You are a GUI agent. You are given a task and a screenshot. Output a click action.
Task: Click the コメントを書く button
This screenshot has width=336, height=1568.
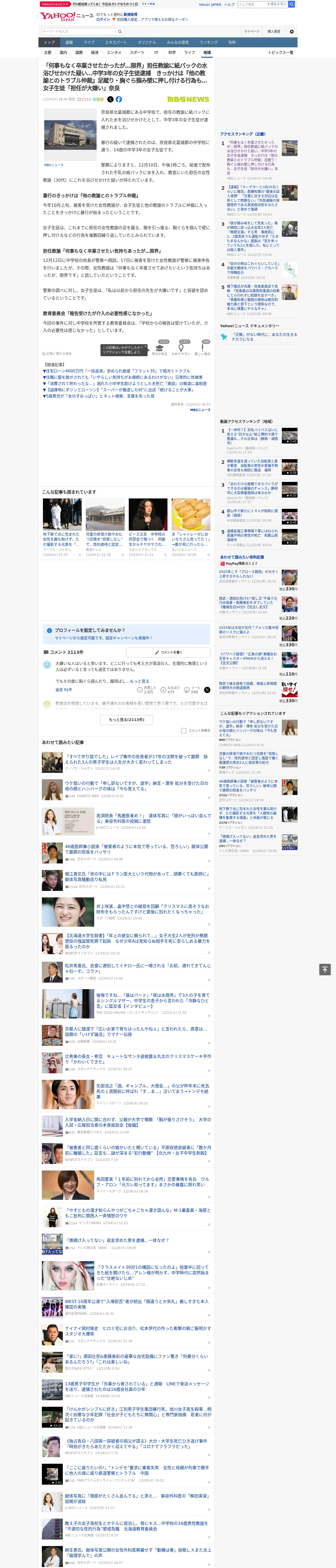coord(169,652)
